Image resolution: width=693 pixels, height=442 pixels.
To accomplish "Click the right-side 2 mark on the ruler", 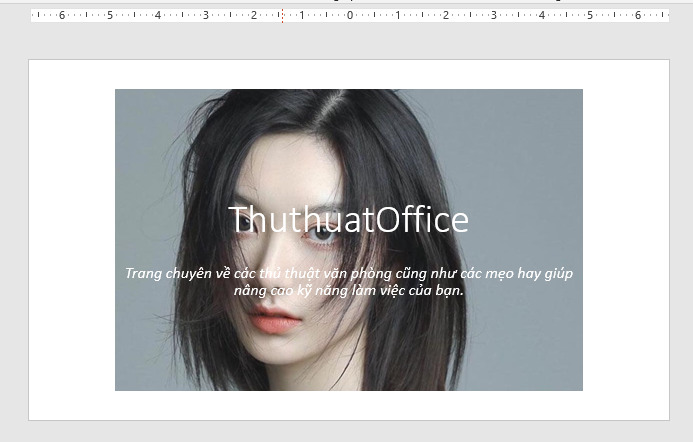I will [446, 16].
